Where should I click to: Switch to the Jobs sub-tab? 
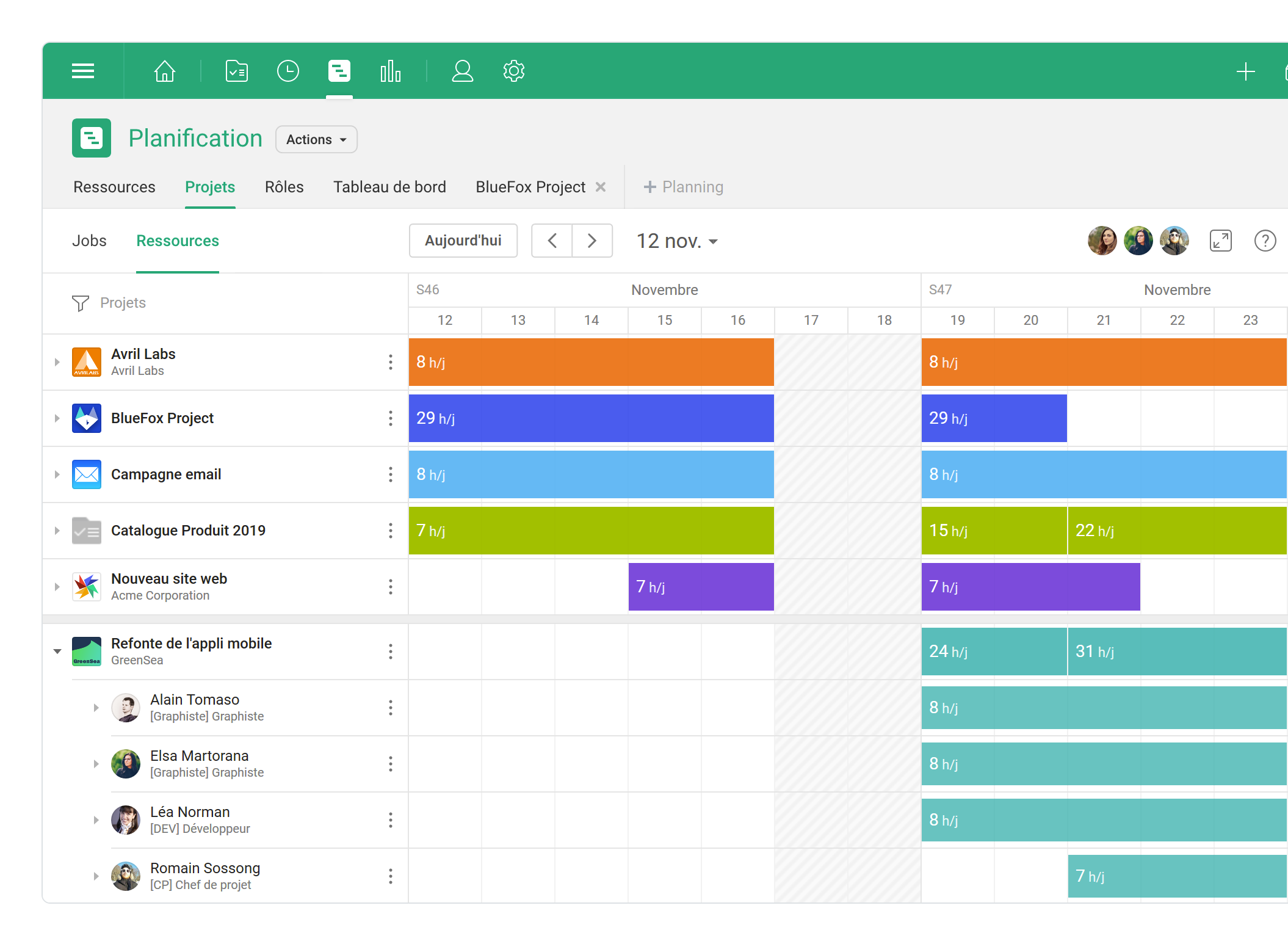coord(89,241)
